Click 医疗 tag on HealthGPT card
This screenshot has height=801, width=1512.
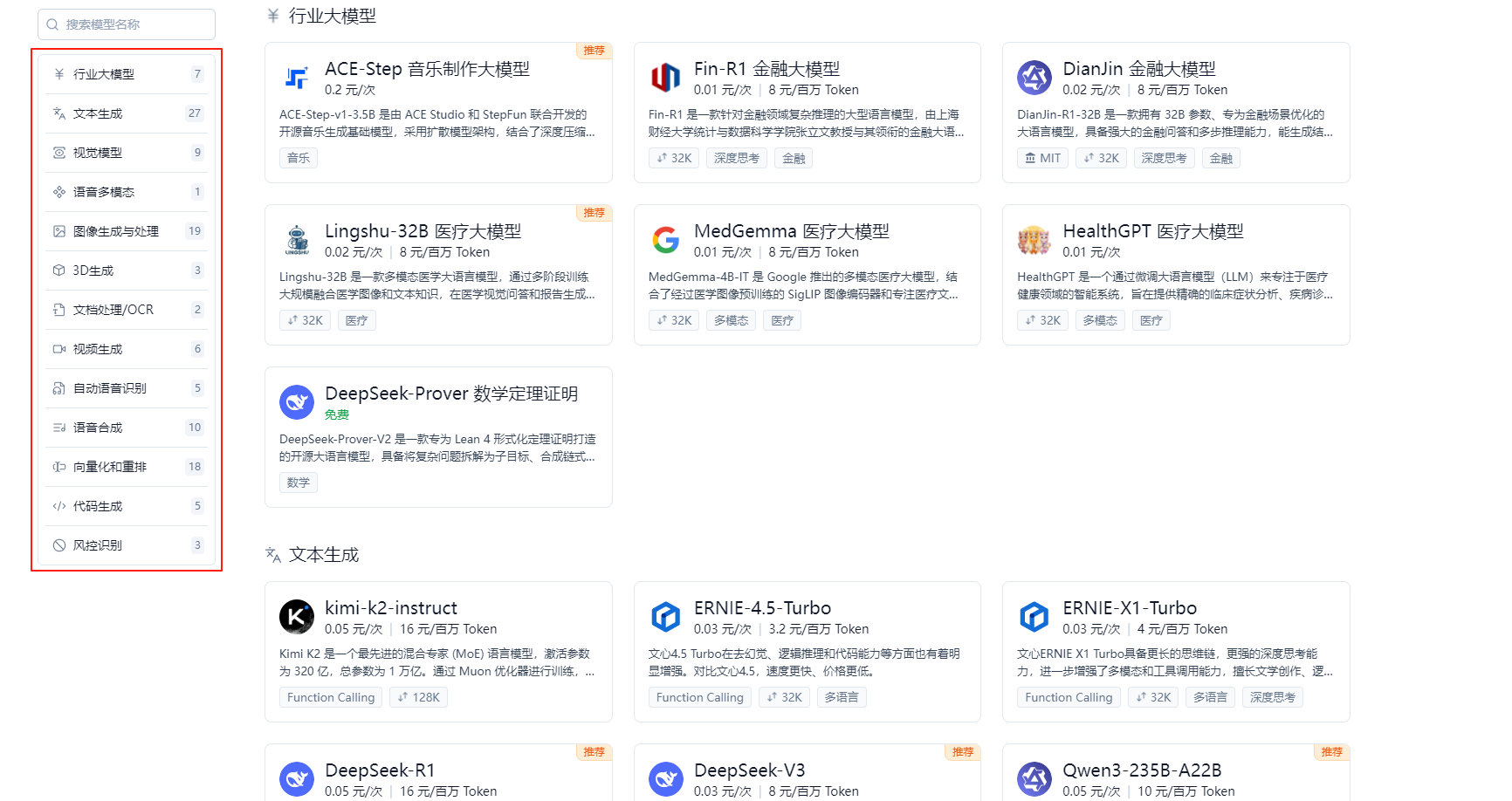[x=1151, y=320]
